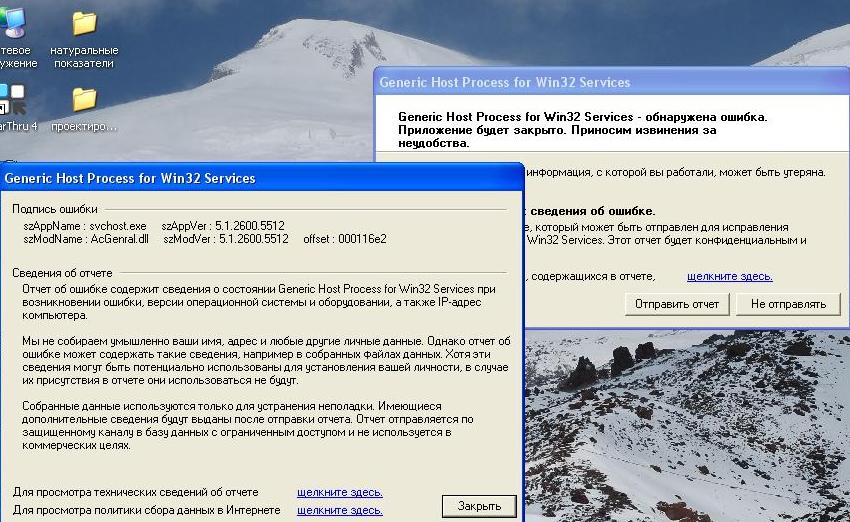Click Не отправлять in the back dialog

[788, 304]
